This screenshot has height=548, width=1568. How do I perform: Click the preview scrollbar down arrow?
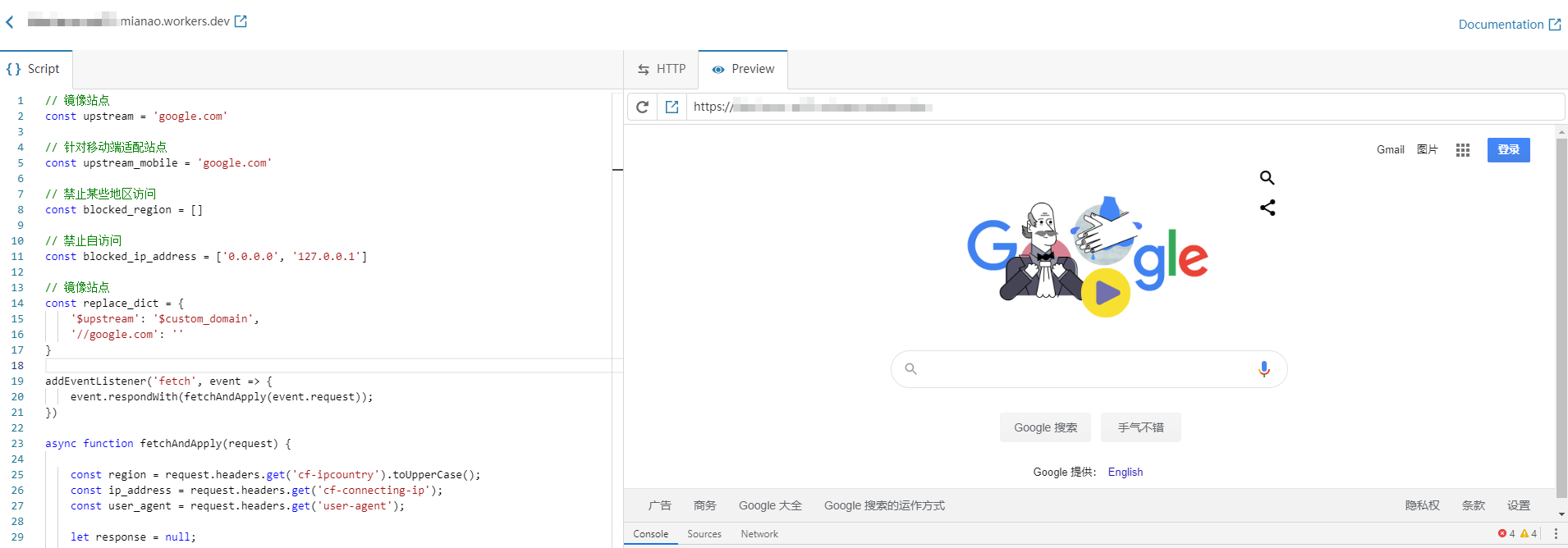[1561, 514]
